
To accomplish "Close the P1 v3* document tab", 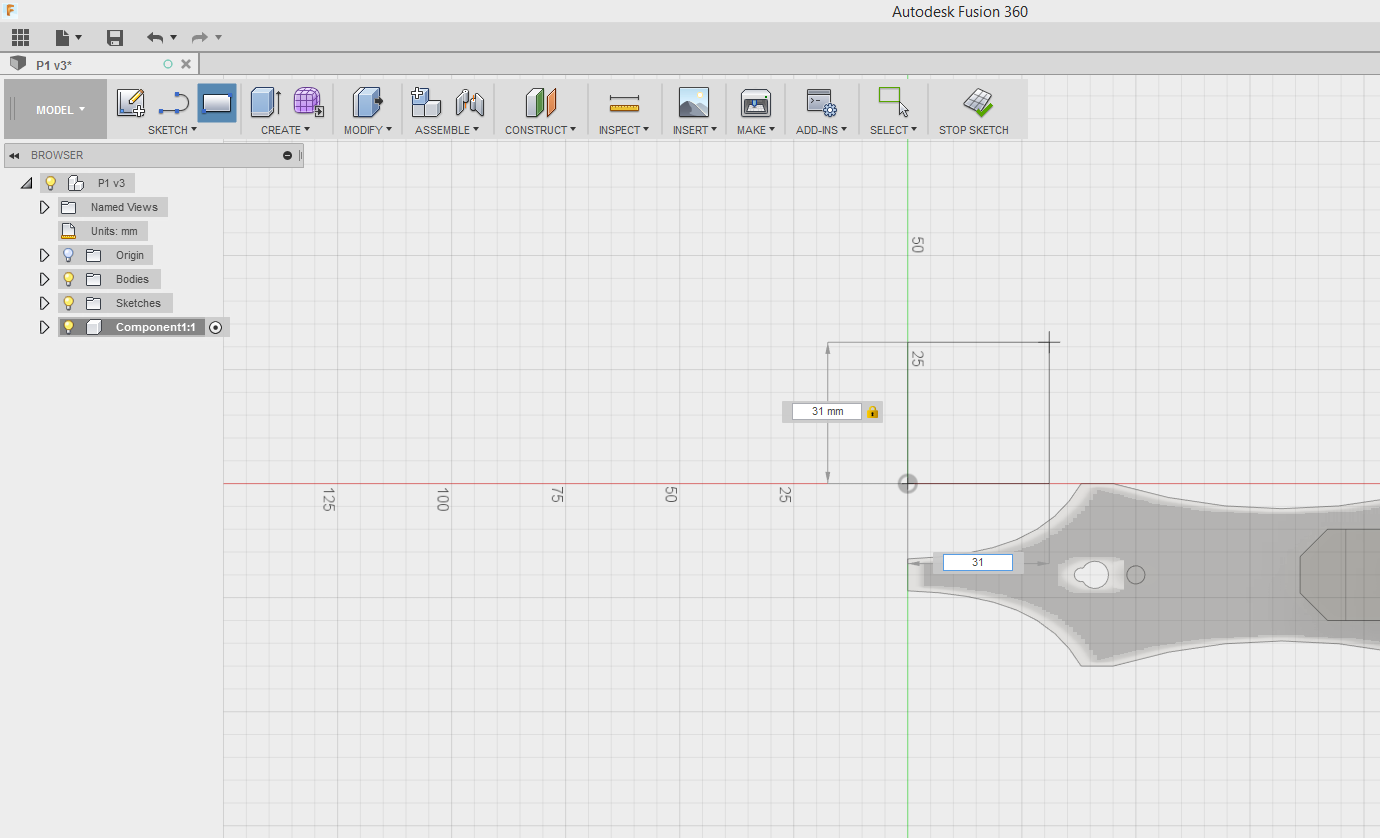I will click(186, 64).
